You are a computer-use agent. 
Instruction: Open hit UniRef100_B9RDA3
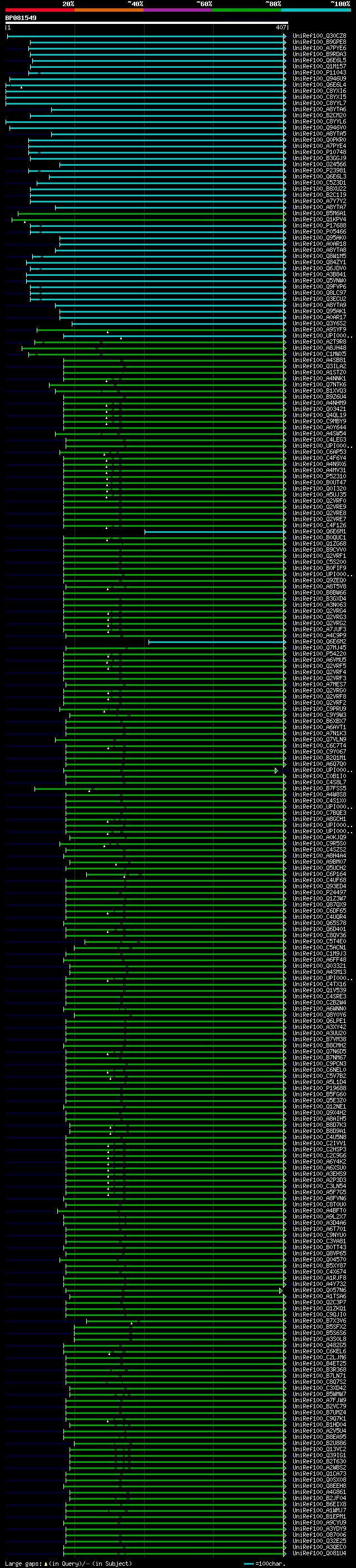(319, 54)
